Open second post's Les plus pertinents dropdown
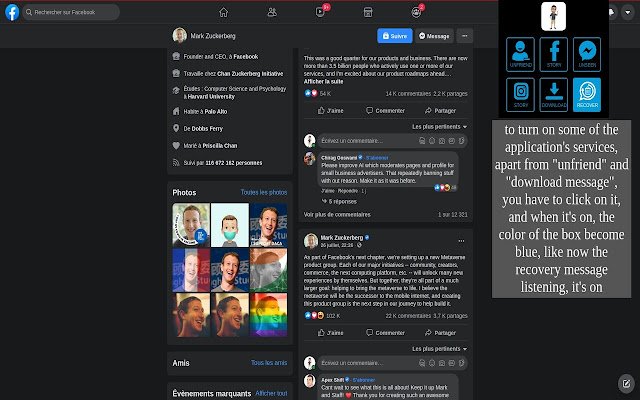The height and width of the screenshot is (400, 640). click(x=439, y=349)
